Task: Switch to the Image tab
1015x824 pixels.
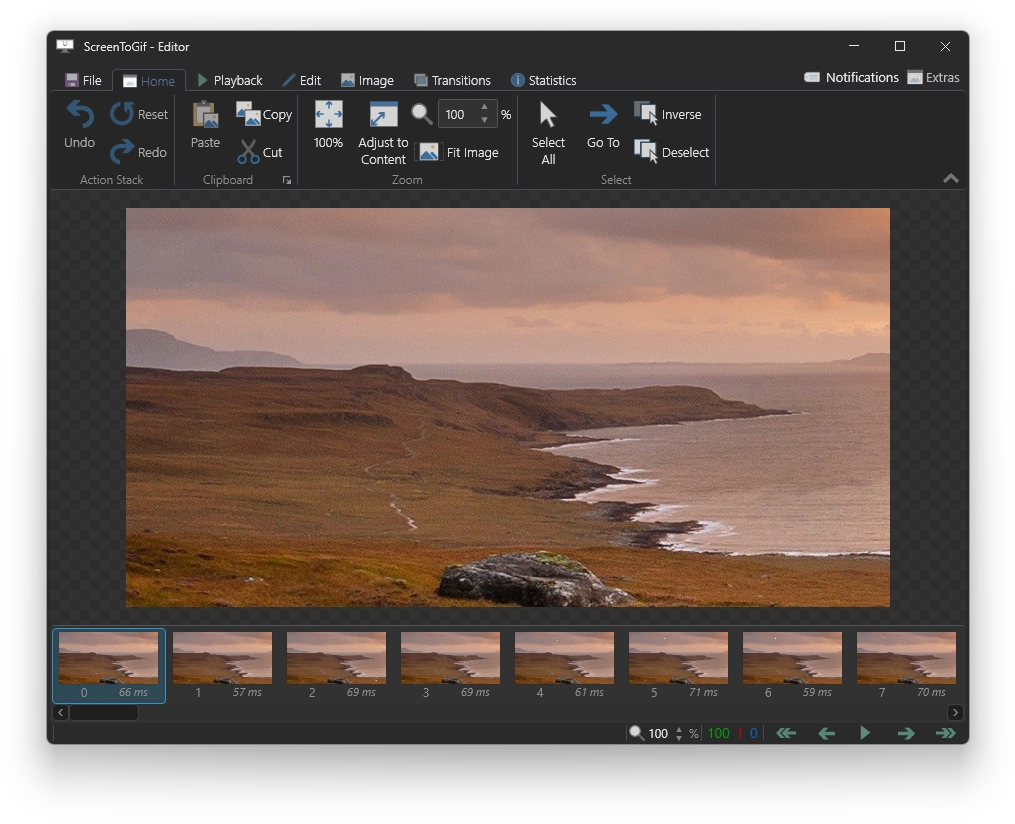Action: (367, 80)
